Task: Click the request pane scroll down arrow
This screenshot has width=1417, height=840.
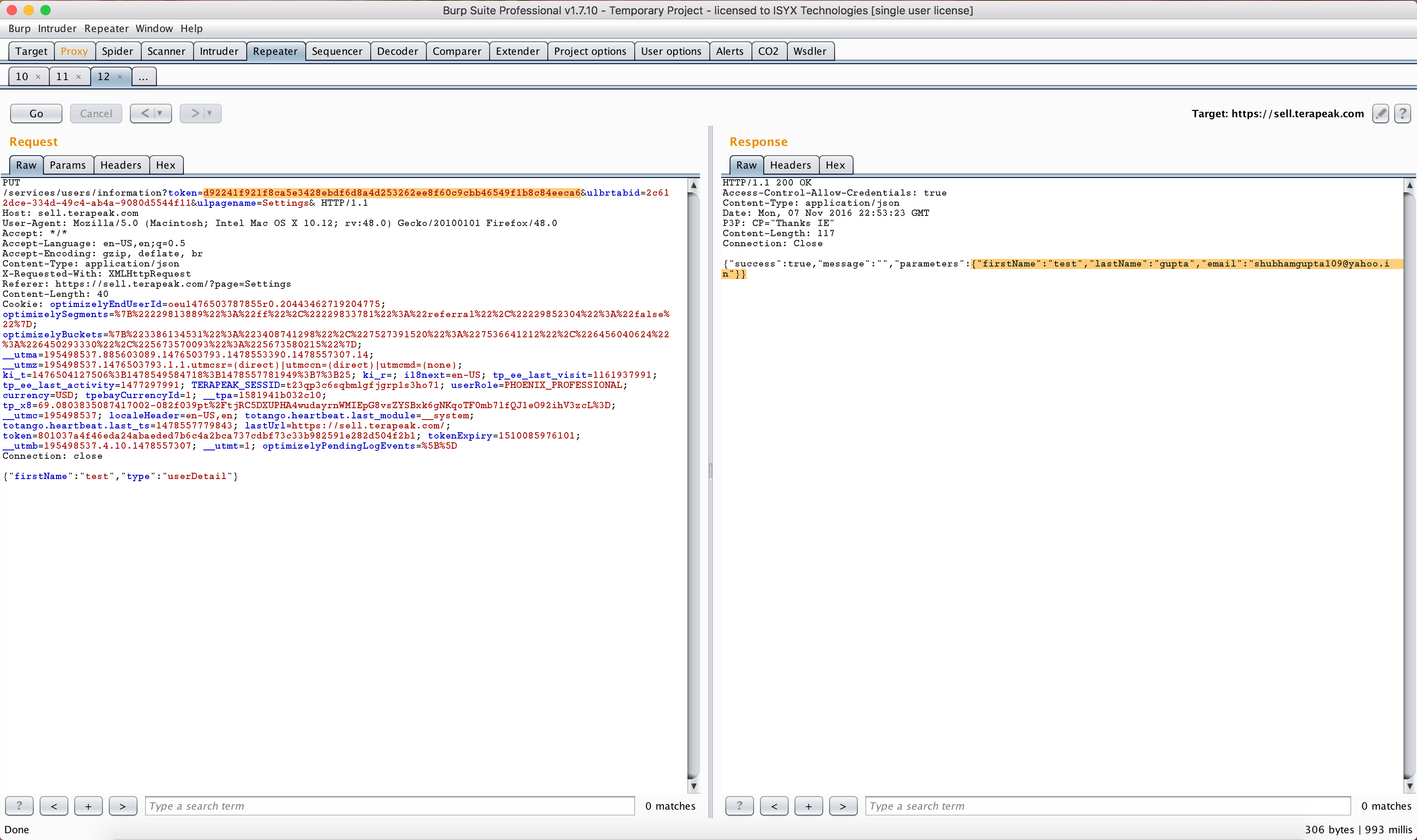Action: coord(693,786)
